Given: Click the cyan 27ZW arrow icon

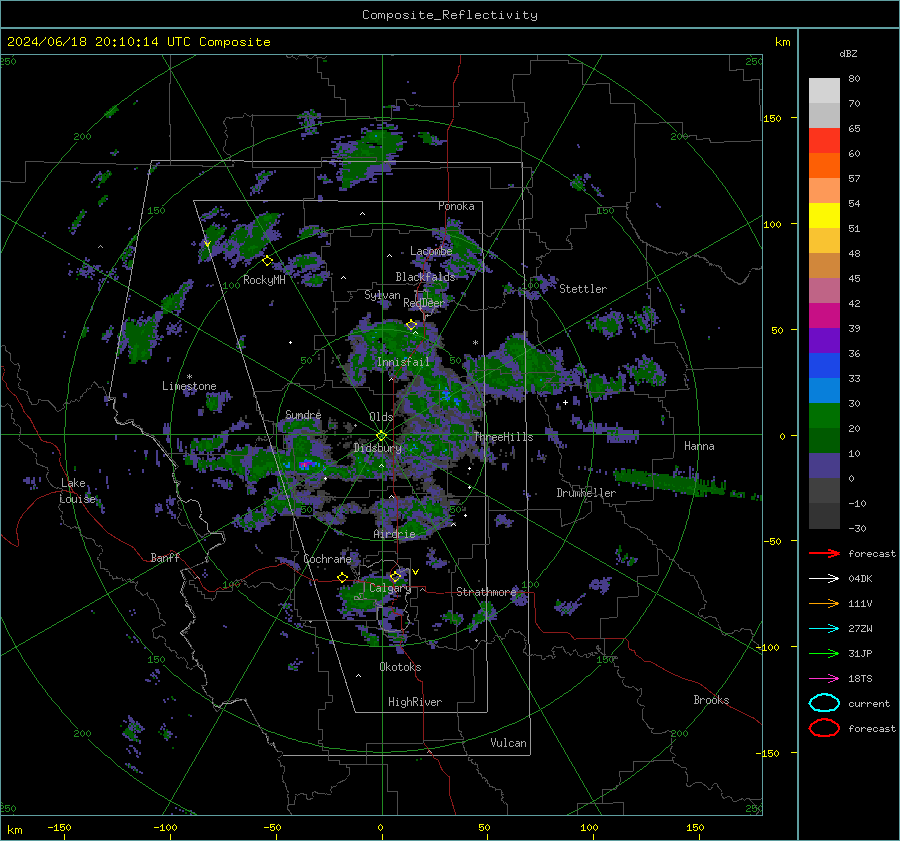Looking at the screenshot, I should point(824,629).
